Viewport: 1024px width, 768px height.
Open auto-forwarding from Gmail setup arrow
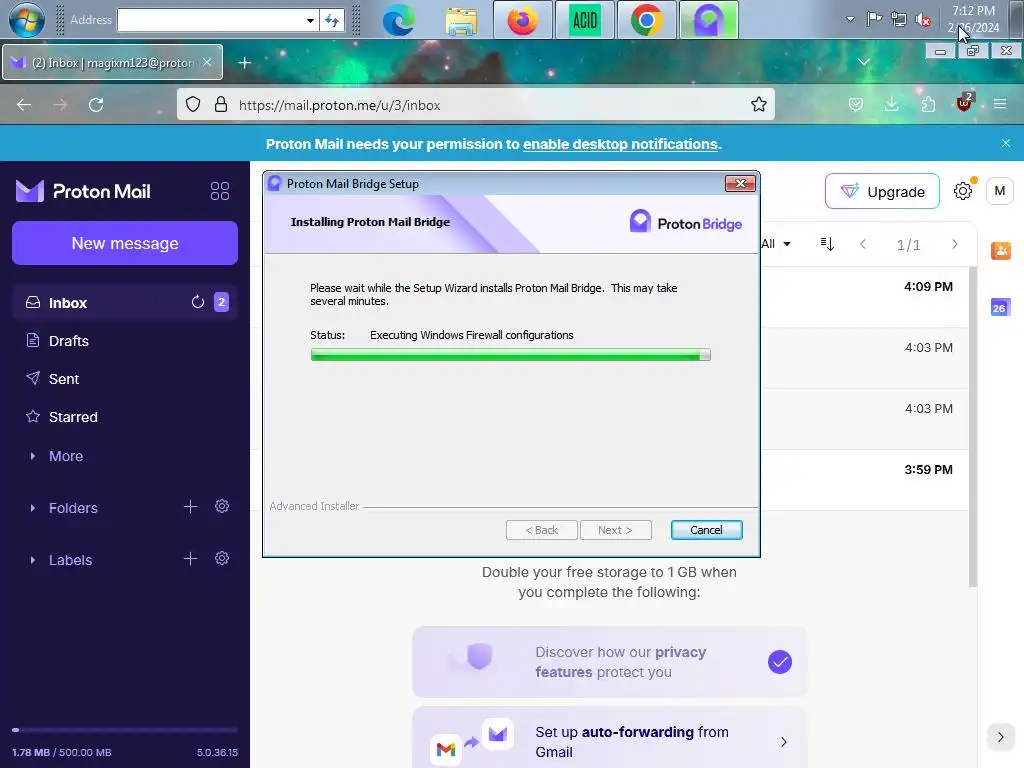pos(784,742)
